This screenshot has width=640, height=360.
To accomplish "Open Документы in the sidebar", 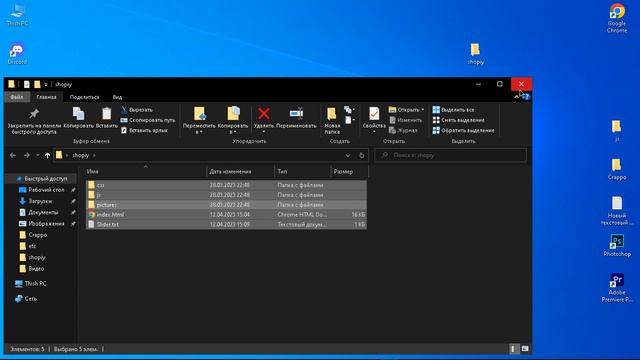I will tap(43, 213).
